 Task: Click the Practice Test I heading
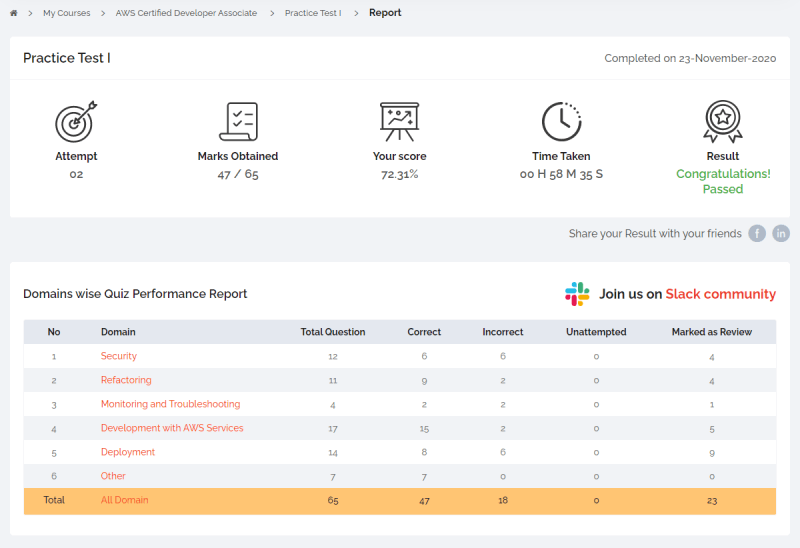pos(67,58)
